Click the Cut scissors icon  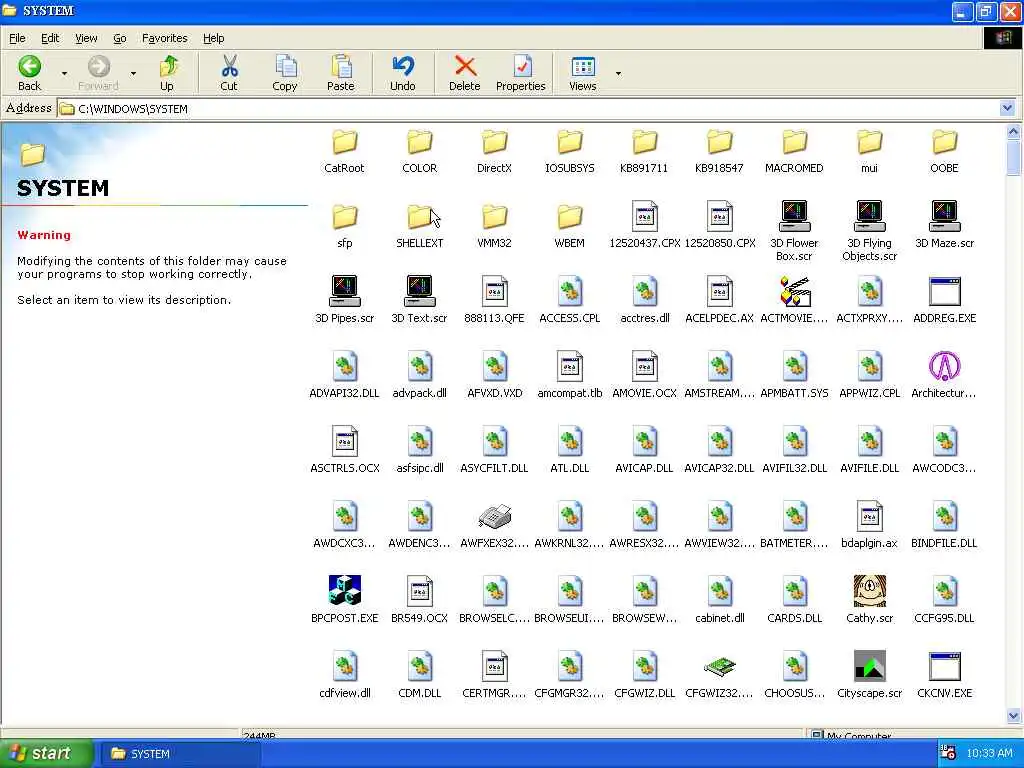click(x=229, y=66)
